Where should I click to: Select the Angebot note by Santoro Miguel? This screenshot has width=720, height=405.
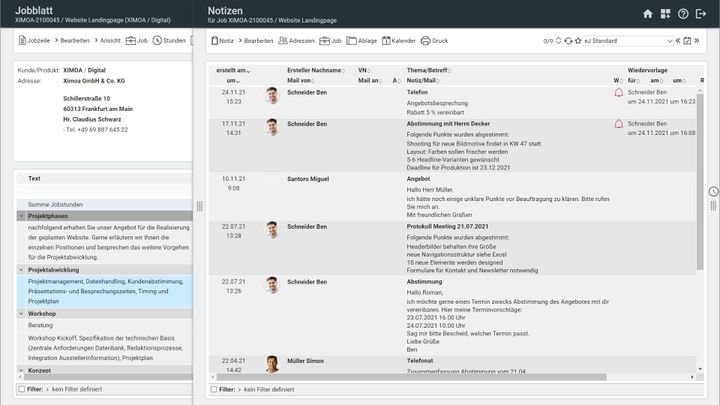click(453, 197)
